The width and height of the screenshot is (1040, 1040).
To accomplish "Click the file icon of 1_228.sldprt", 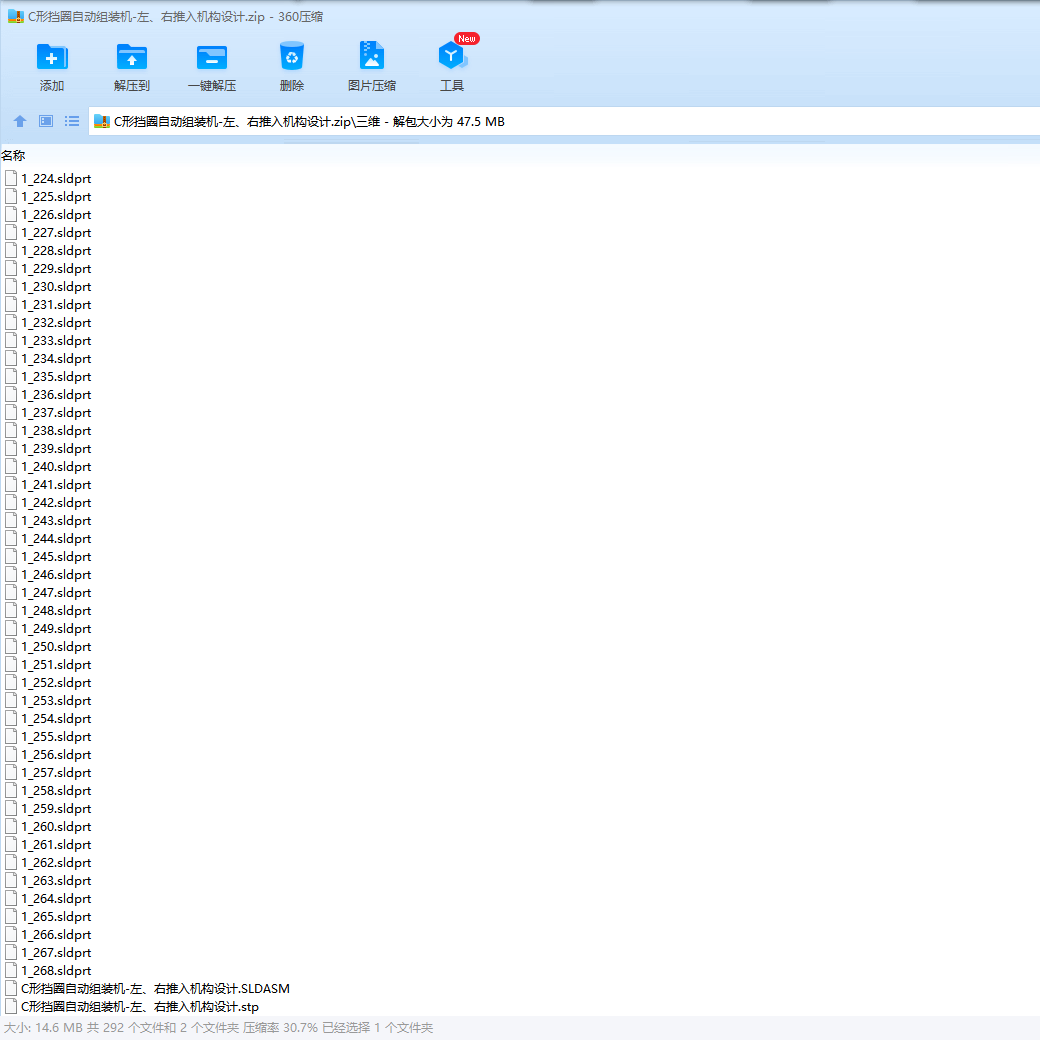I will tap(11, 251).
